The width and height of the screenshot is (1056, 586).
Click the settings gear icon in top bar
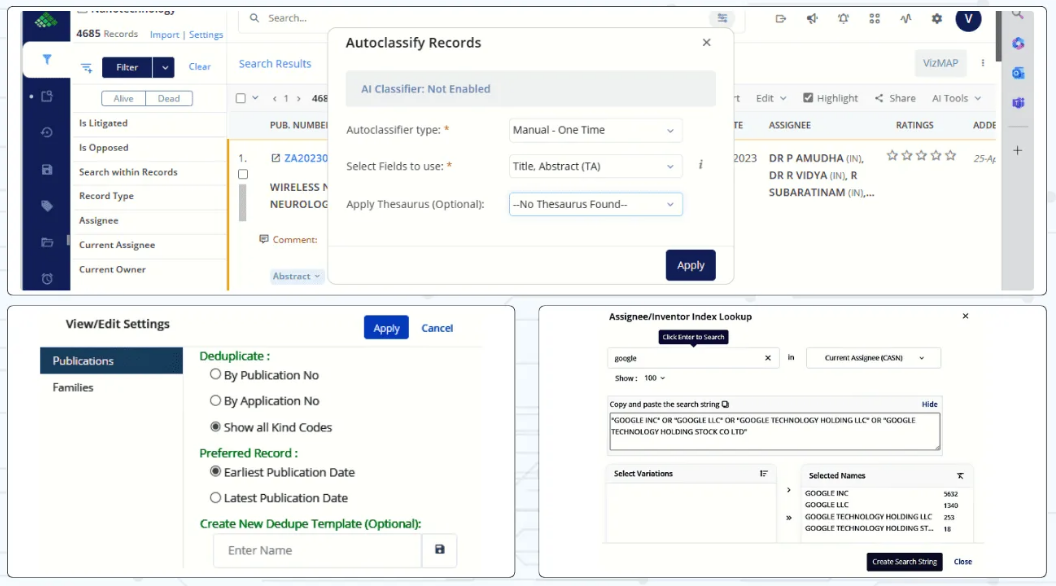click(x=936, y=18)
